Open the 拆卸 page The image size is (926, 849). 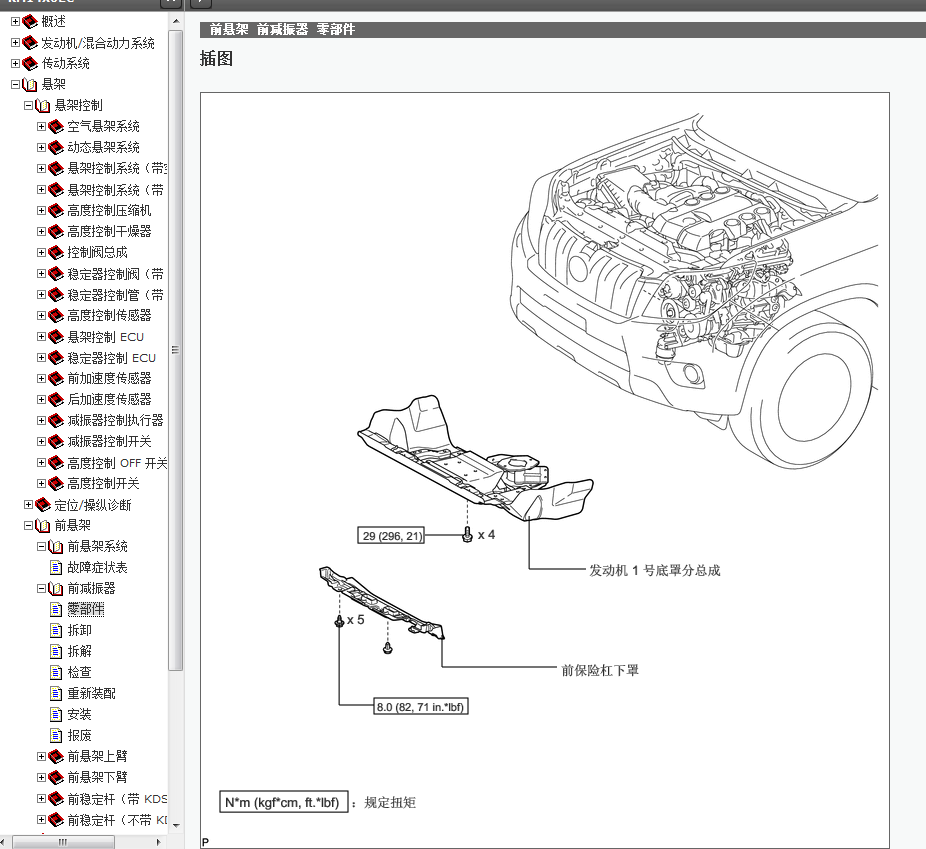[79, 631]
